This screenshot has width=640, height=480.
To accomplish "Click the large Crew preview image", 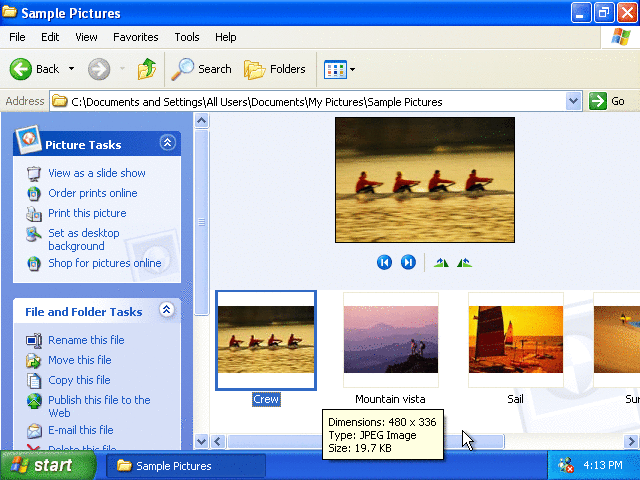I will coord(424,180).
